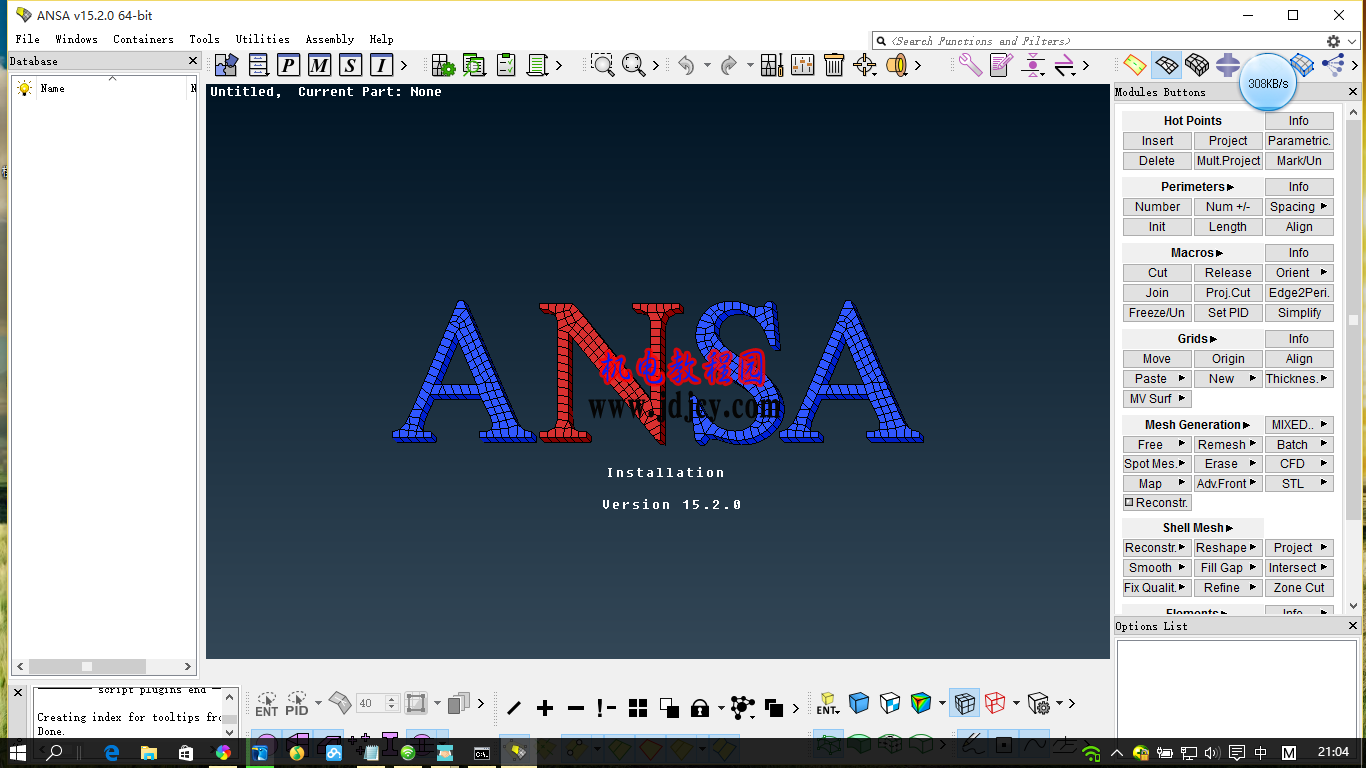Click the crosshair target icon in toolbar

865,66
